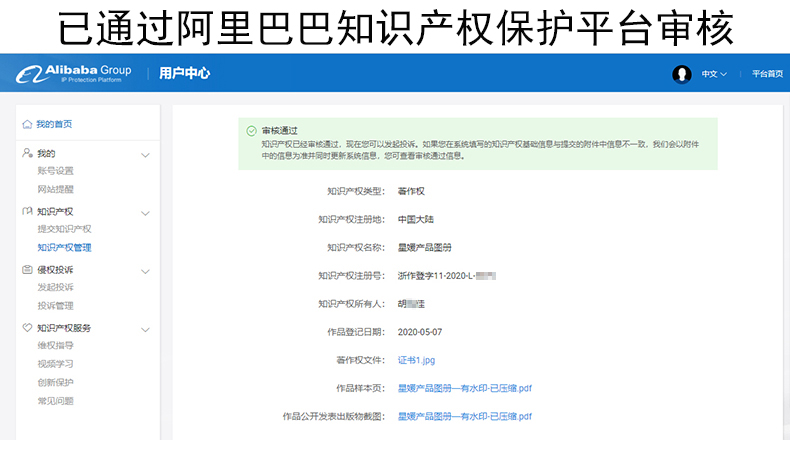Viewport: 790px width, 450px height.
Task: Click the 知识产权所有人 label
Action: pos(351,304)
